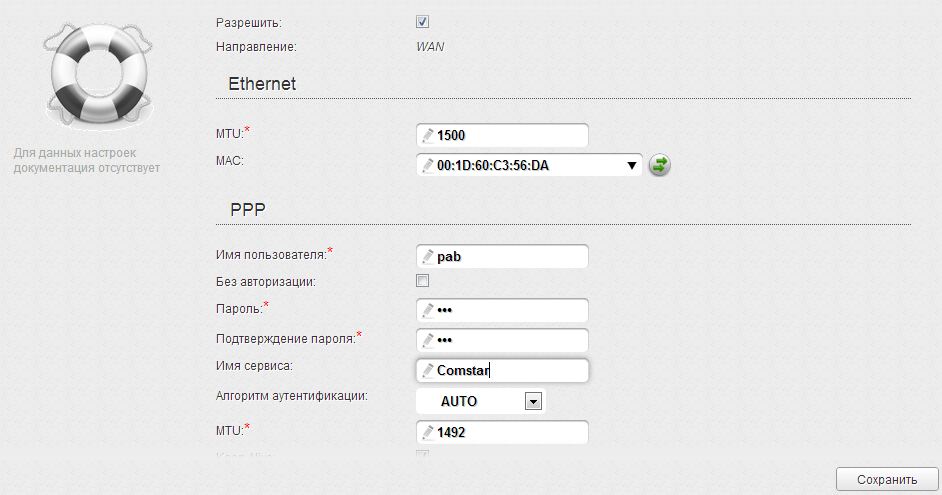This screenshot has height=495, width=942.
Task: Uncheck the Разрешить checkbox
Action: (x=422, y=21)
